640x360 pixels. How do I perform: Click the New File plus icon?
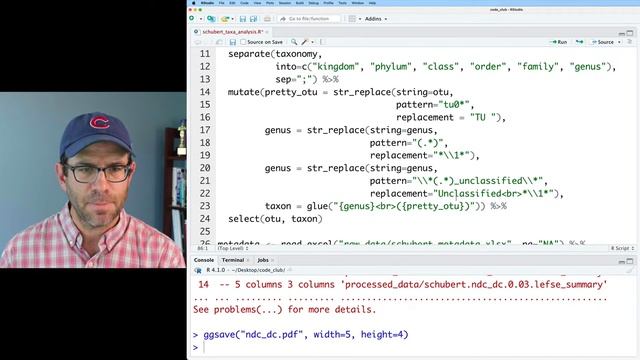point(192,19)
